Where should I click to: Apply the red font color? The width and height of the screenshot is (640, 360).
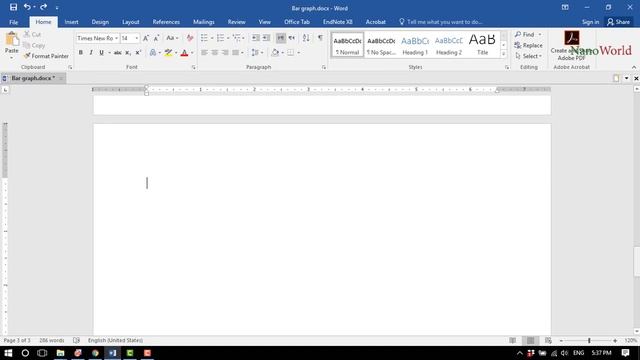[184, 53]
